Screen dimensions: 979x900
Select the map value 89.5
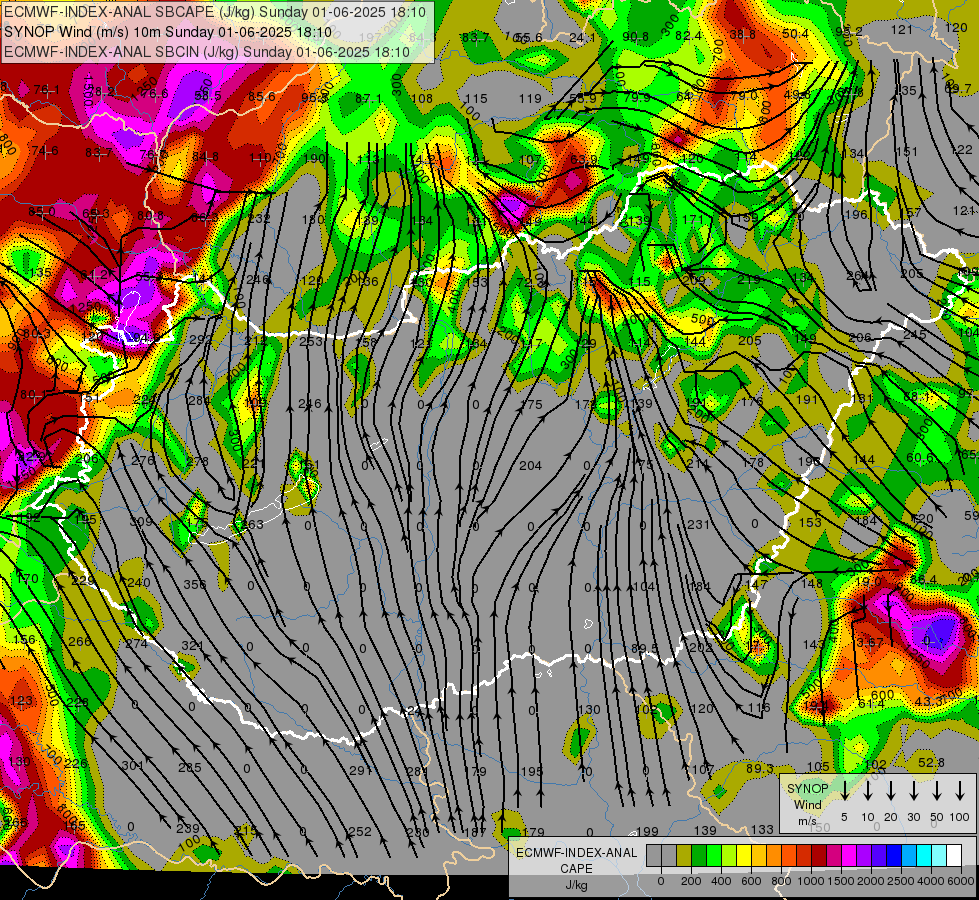click(x=644, y=648)
